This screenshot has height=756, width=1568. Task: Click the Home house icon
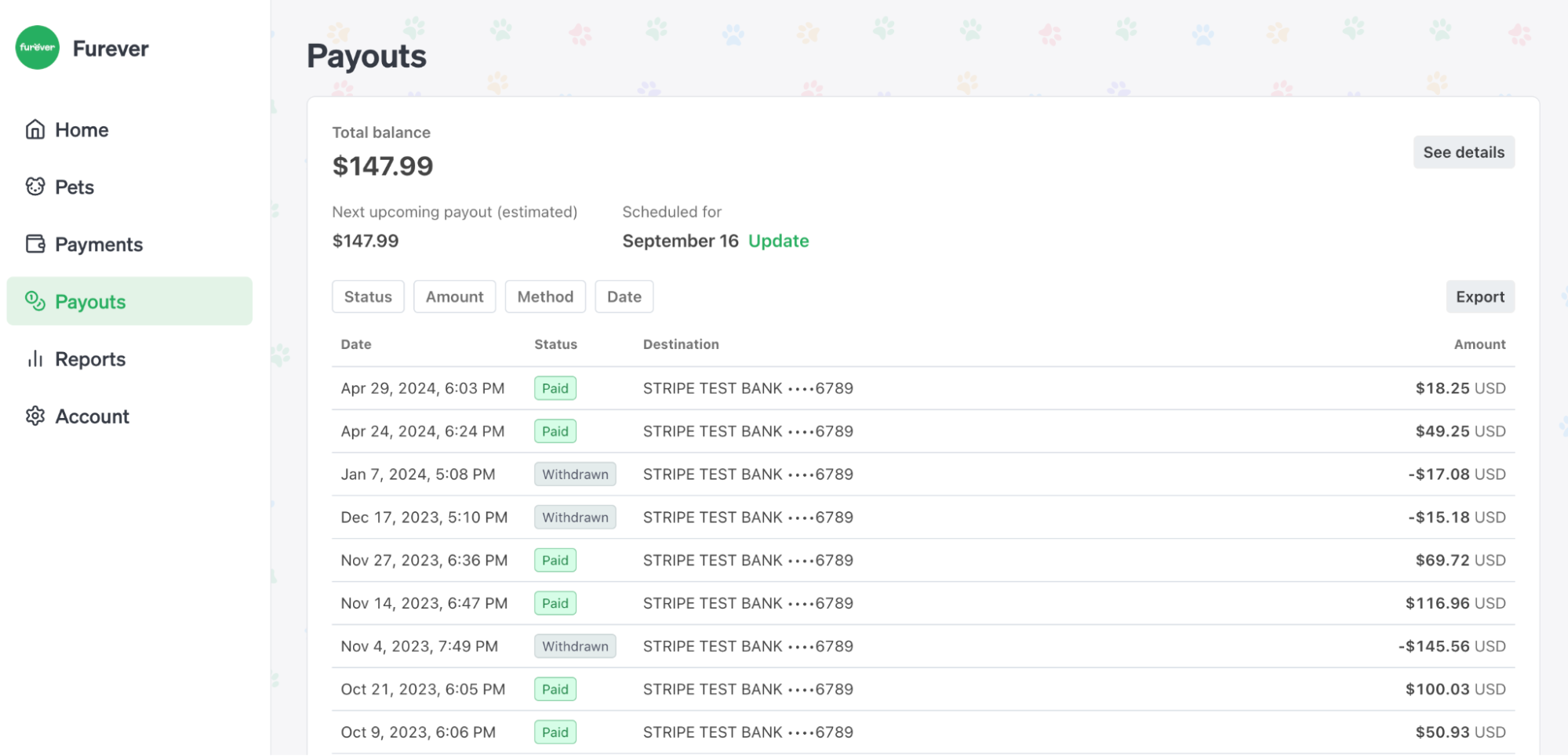[35, 129]
